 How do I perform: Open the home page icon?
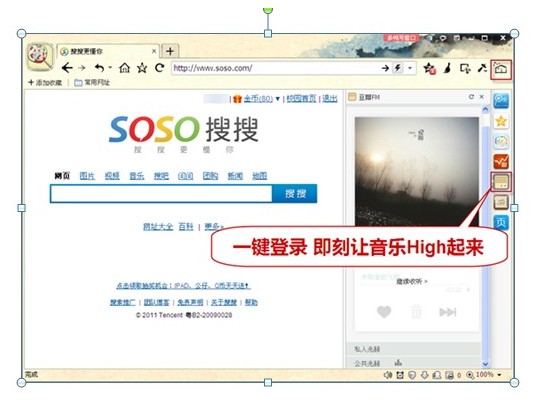[x=124, y=68]
